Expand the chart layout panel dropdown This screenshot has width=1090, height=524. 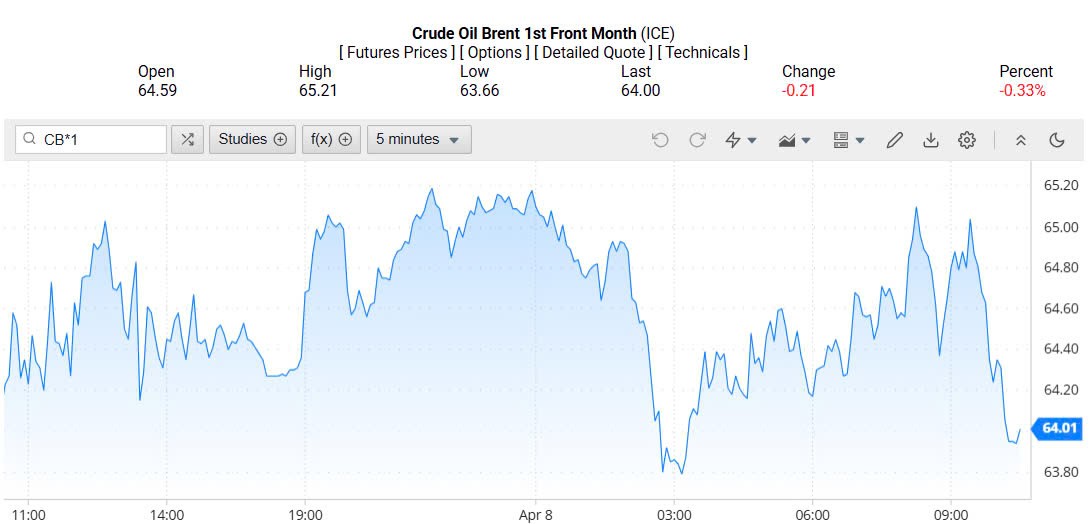pos(849,140)
